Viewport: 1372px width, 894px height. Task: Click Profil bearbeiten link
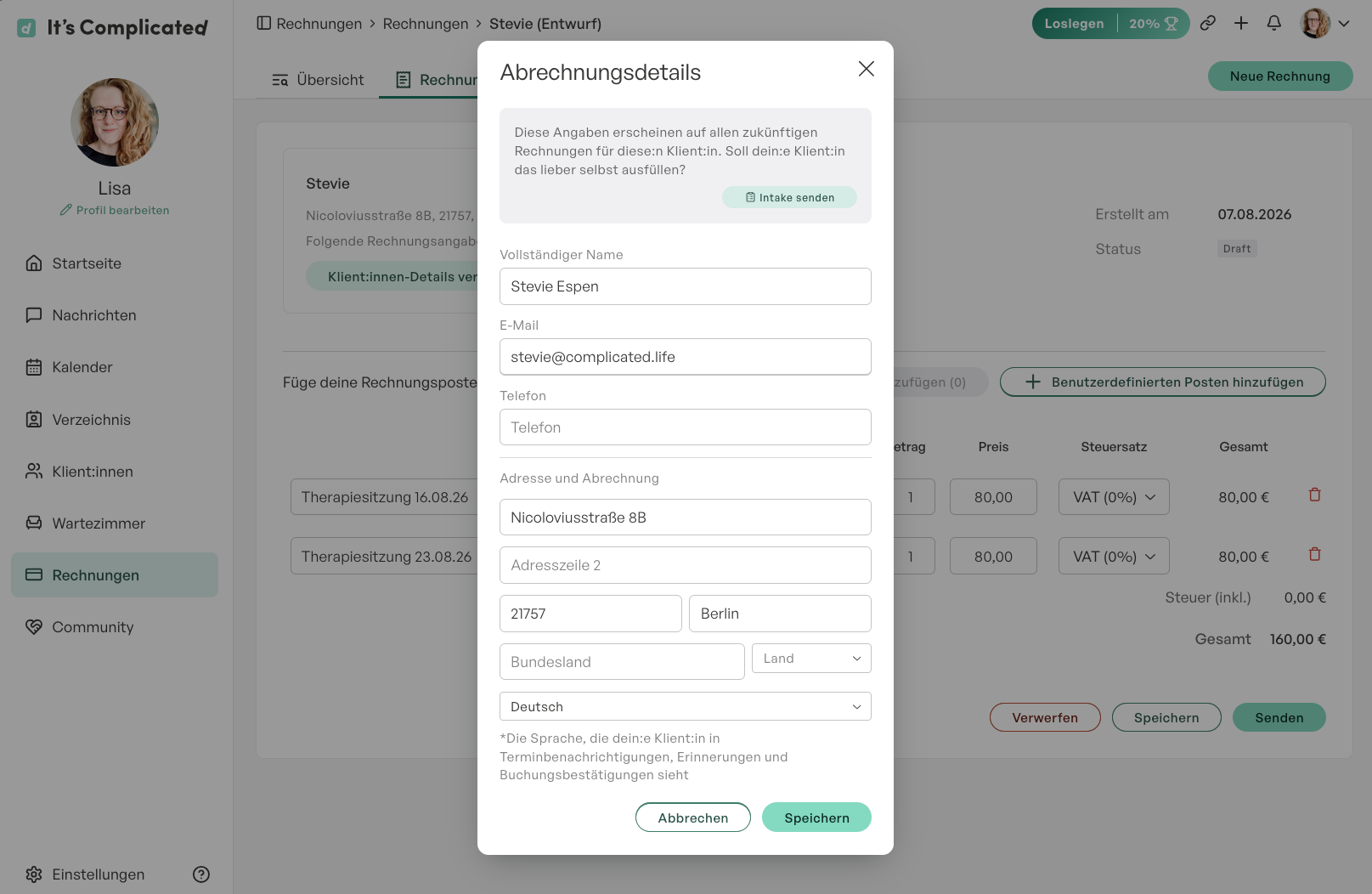[x=115, y=210]
